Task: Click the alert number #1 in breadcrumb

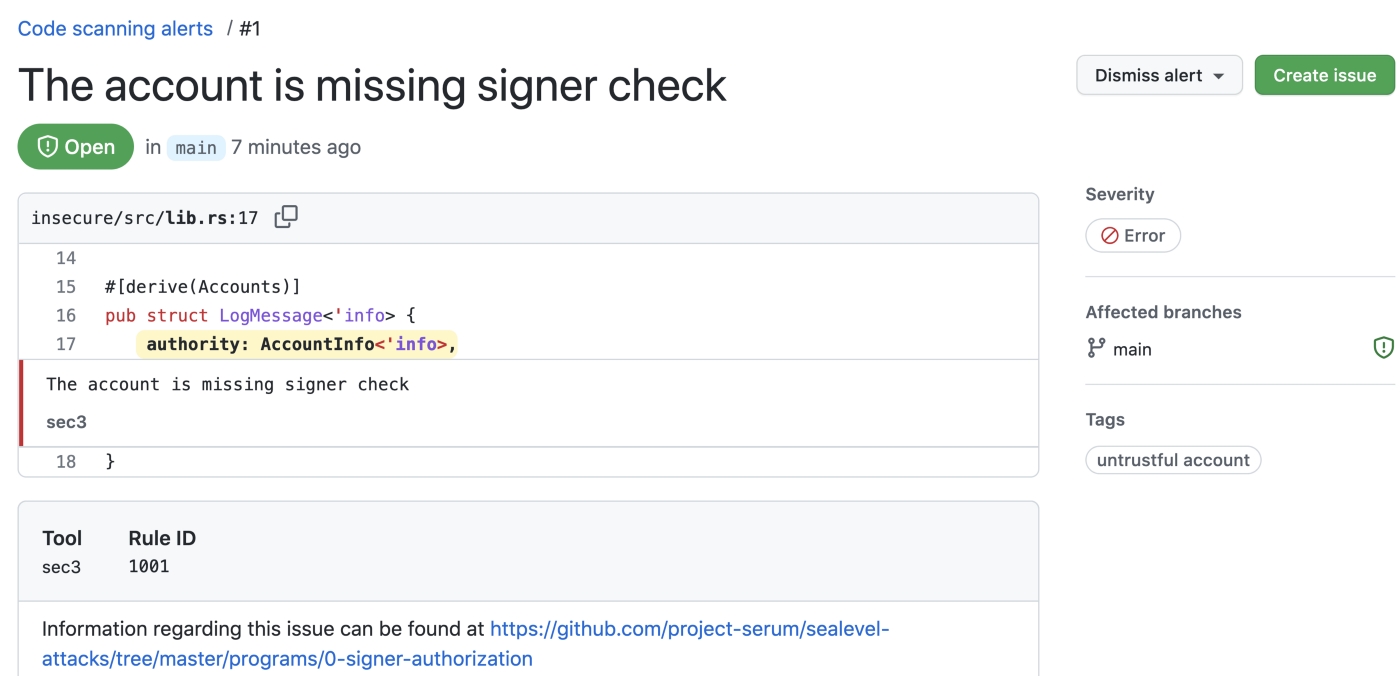Action: pos(250,28)
